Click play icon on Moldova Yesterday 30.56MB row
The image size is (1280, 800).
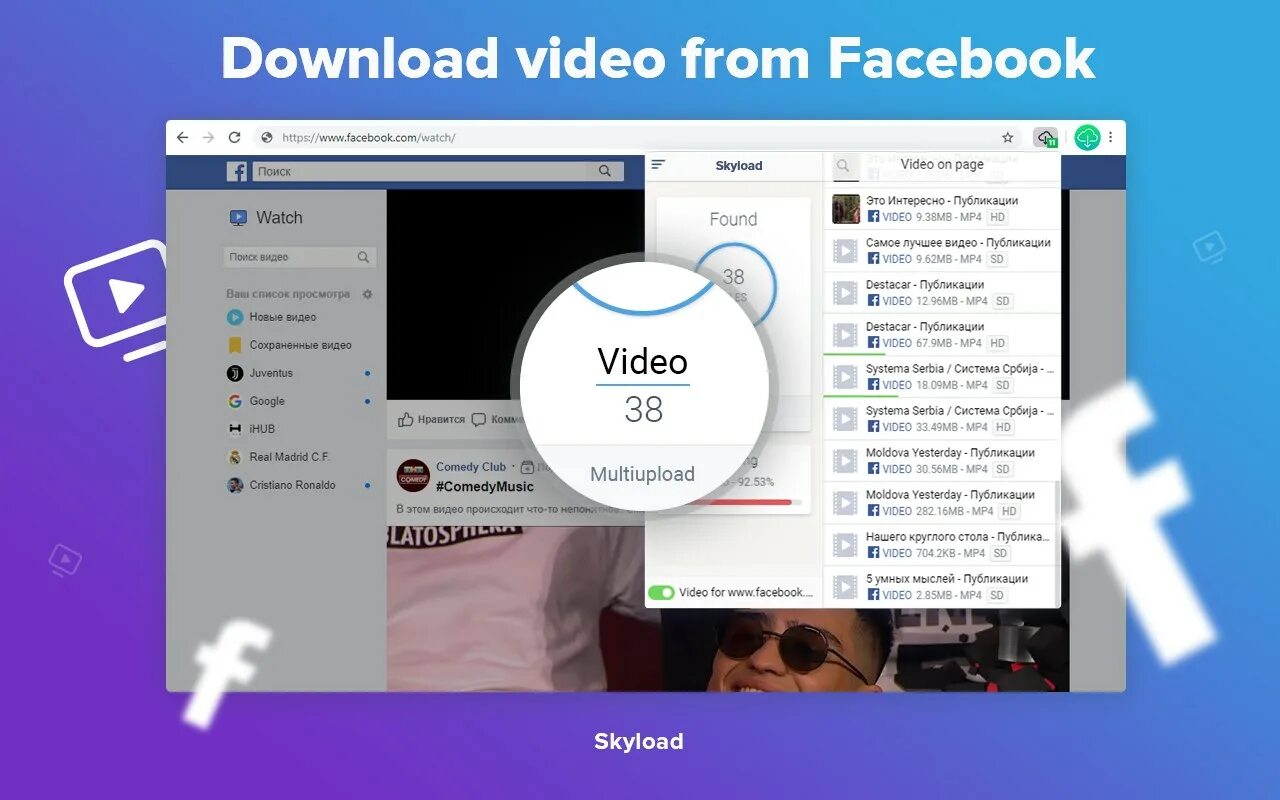tap(846, 461)
